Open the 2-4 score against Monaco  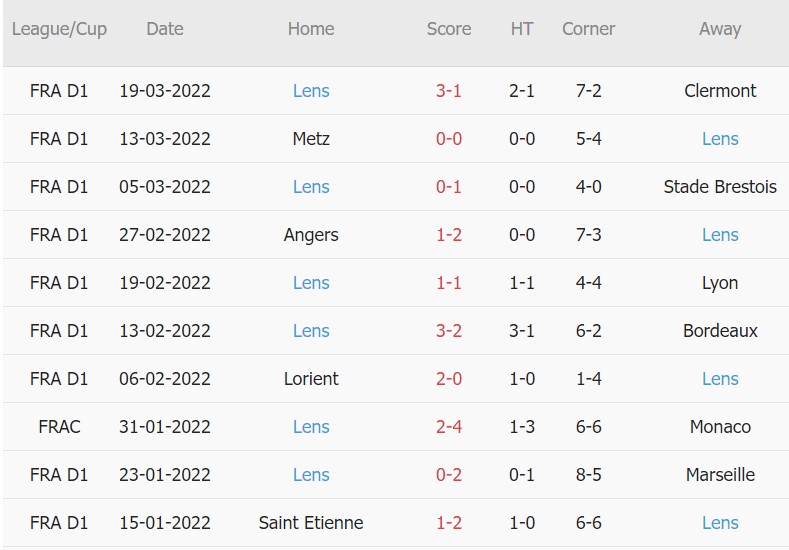[448, 427]
